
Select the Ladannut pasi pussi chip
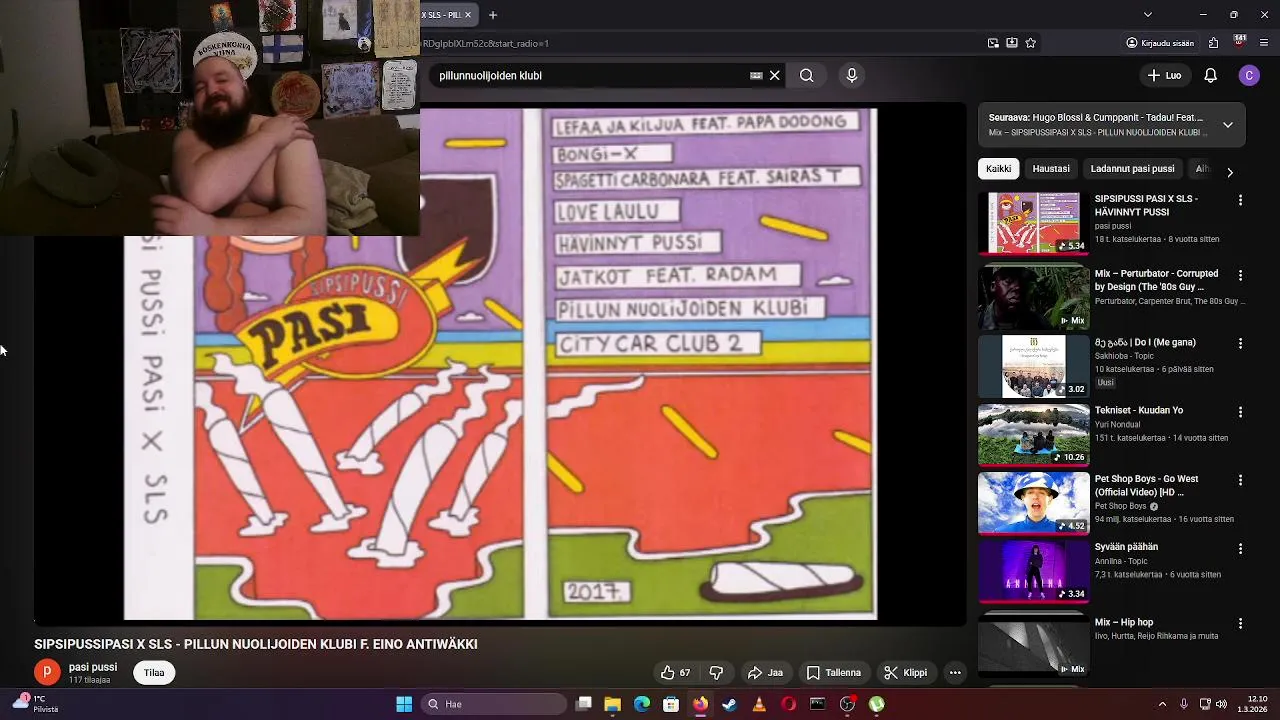coord(1132,169)
